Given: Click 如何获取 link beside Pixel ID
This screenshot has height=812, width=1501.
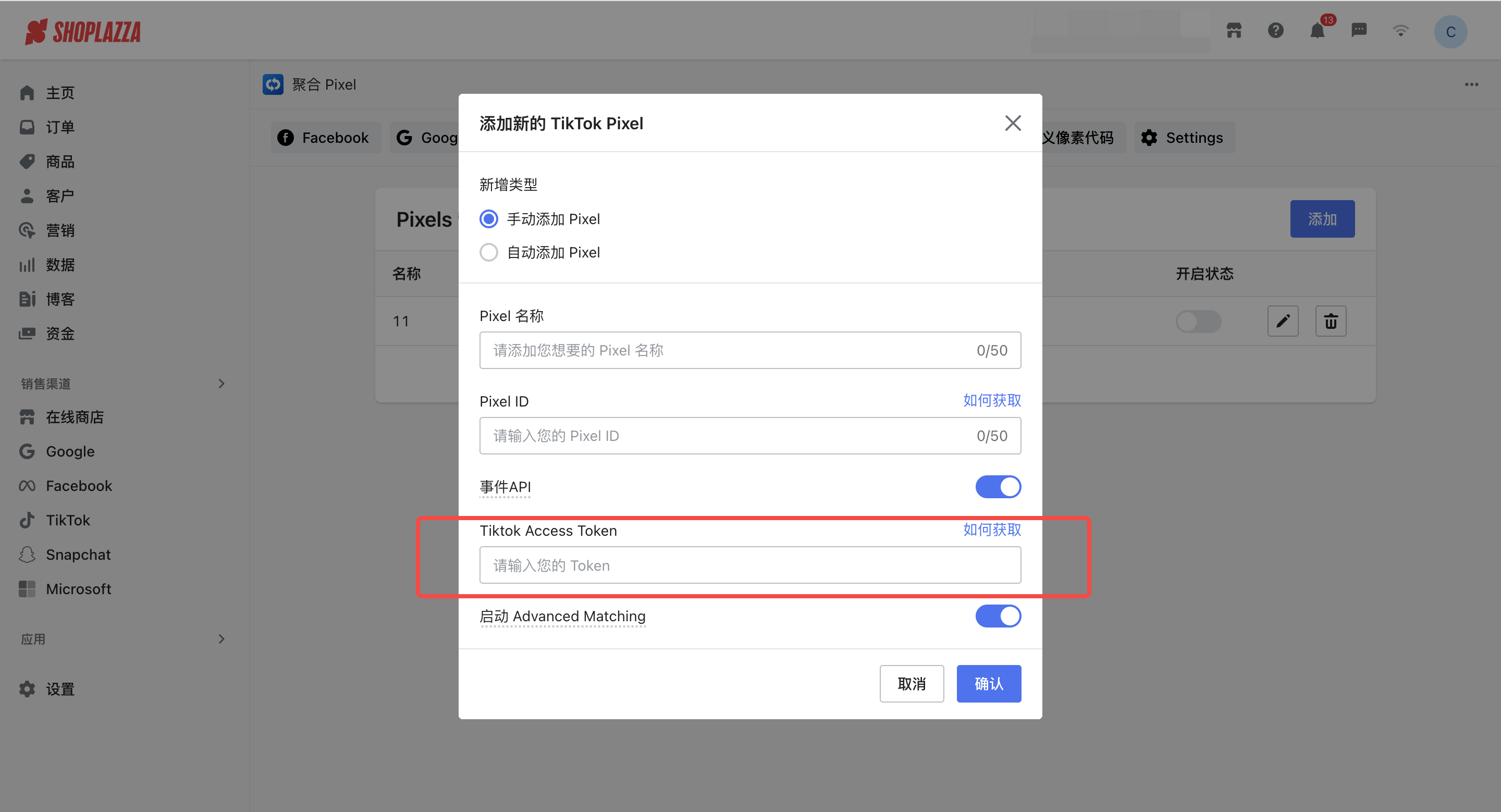Looking at the screenshot, I should (x=991, y=400).
